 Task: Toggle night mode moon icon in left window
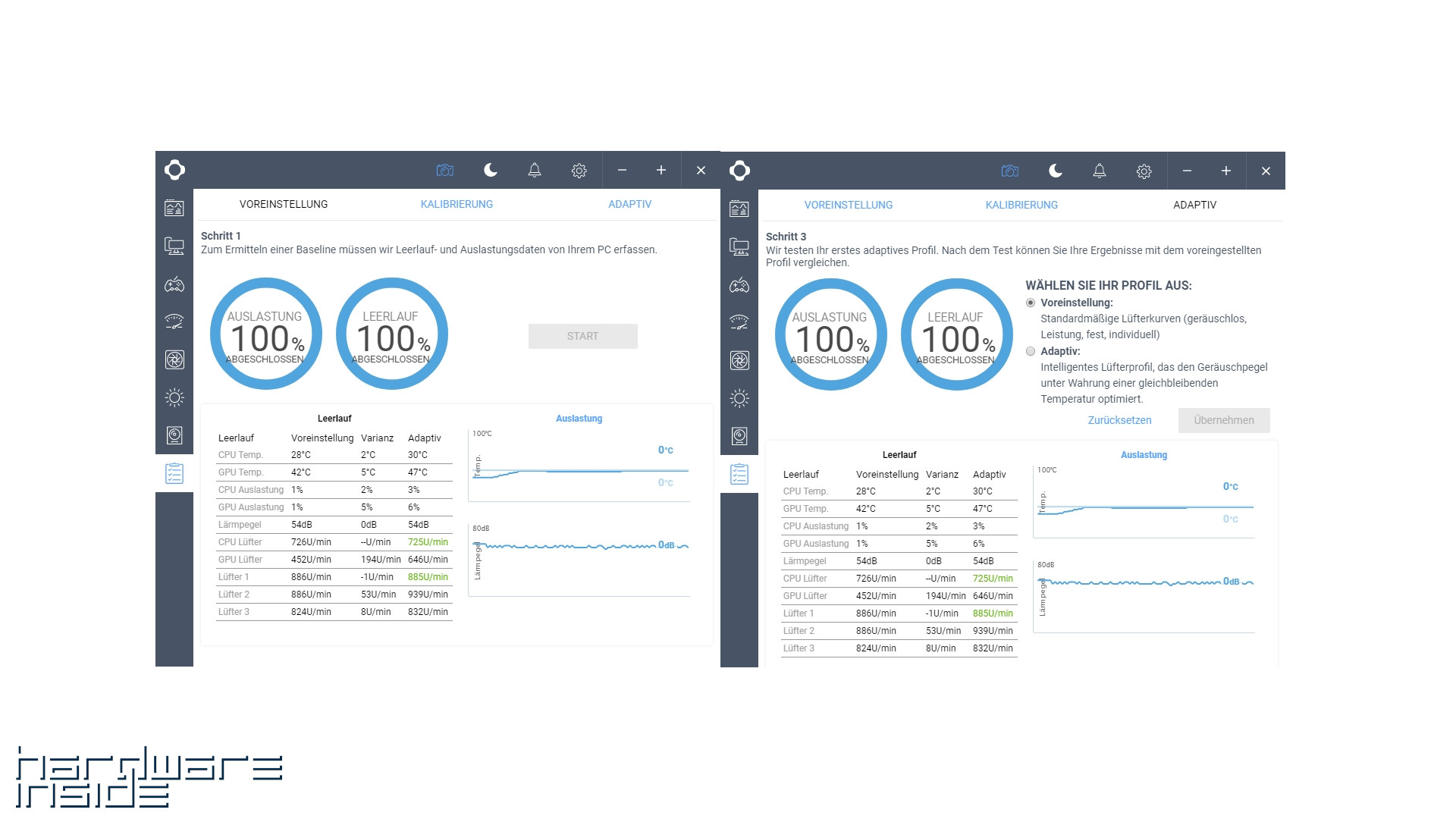click(x=491, y=170)
